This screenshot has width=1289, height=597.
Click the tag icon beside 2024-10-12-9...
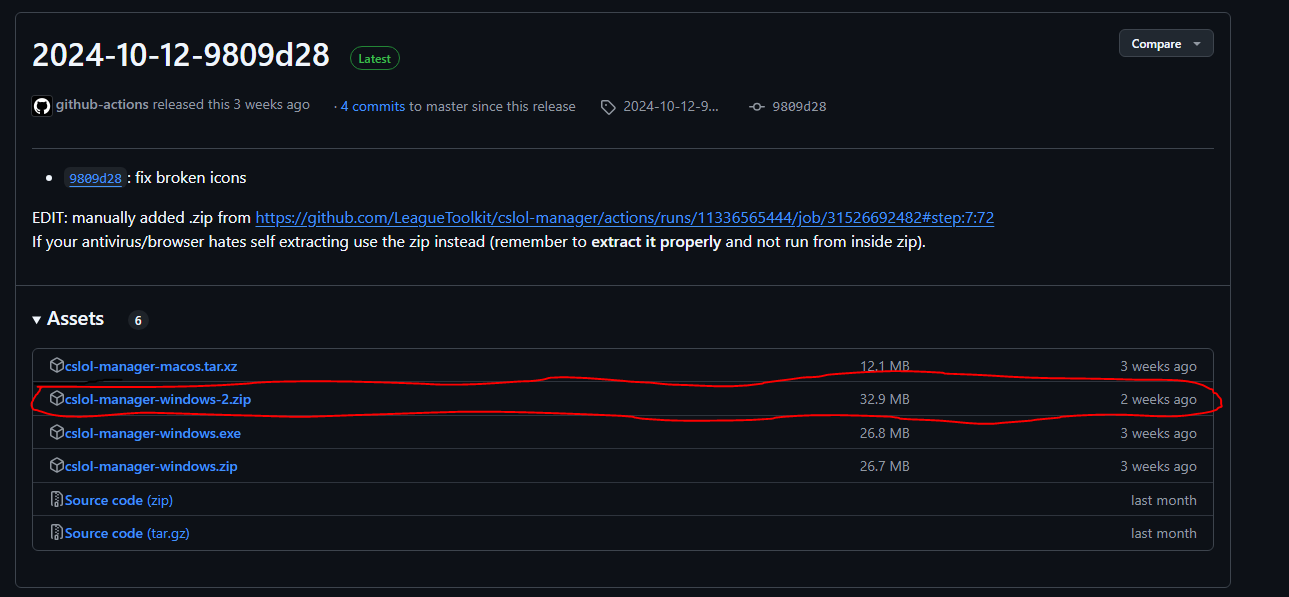click(608, 107)
